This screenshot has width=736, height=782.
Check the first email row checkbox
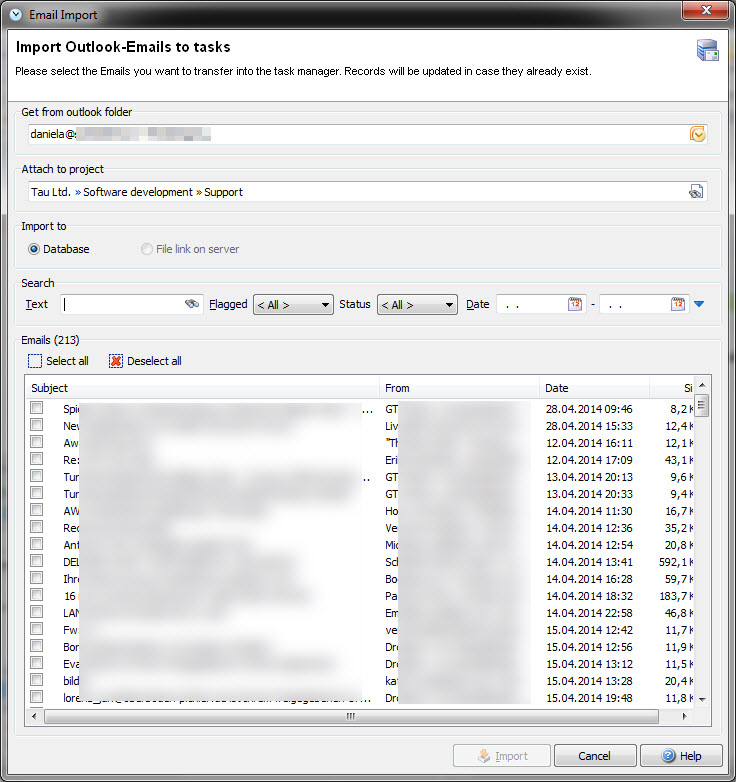(37, 408)
